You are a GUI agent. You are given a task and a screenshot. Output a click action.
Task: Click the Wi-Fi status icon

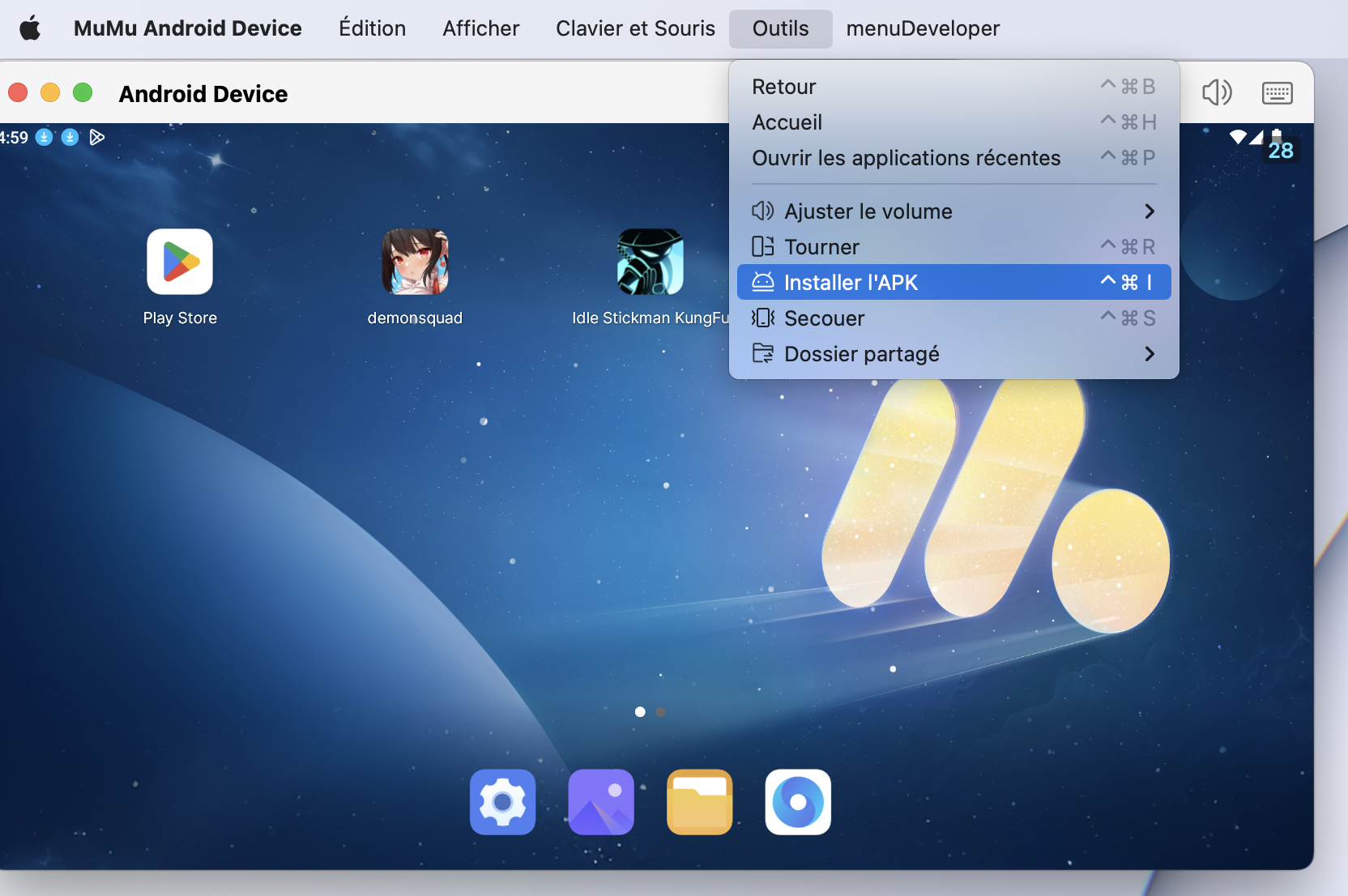(x=1238, y=137)
